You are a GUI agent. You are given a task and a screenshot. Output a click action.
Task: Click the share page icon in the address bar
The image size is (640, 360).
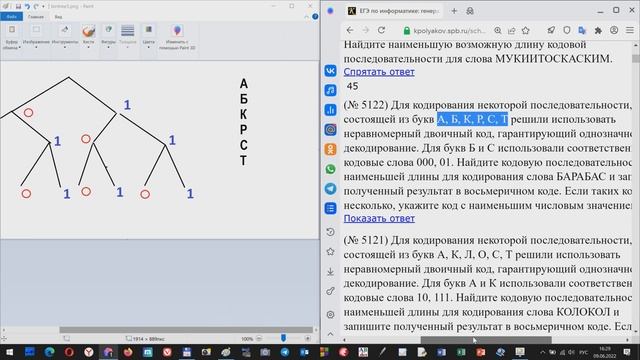tap(511, 30)
